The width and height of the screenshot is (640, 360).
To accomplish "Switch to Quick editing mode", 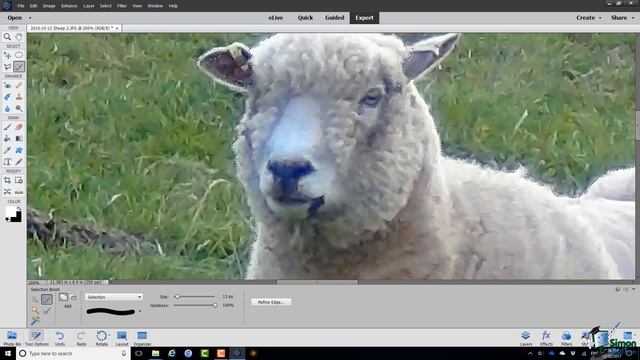I will tap(305, 18).
